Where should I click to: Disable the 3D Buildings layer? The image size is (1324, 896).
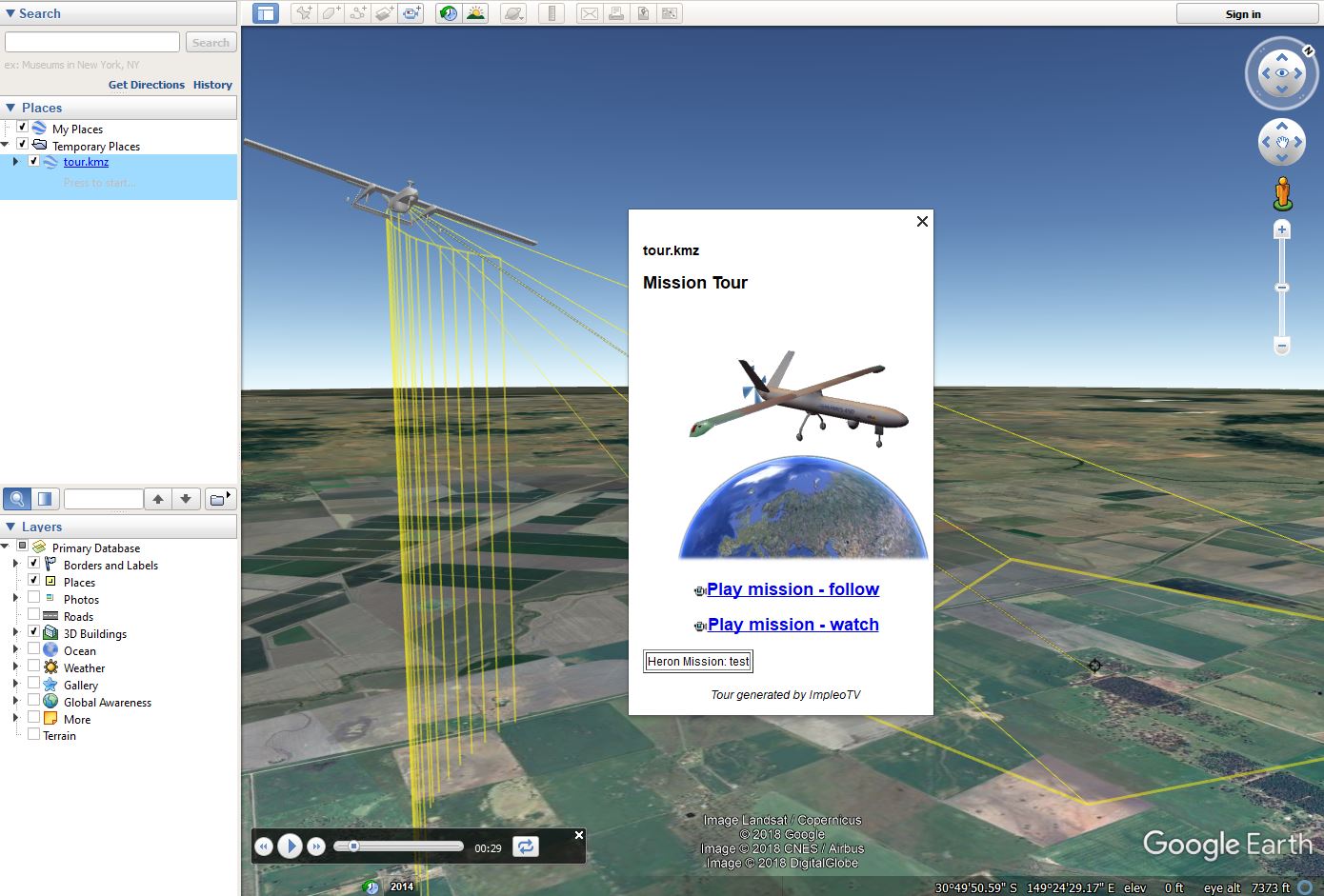tap(34, 633)
